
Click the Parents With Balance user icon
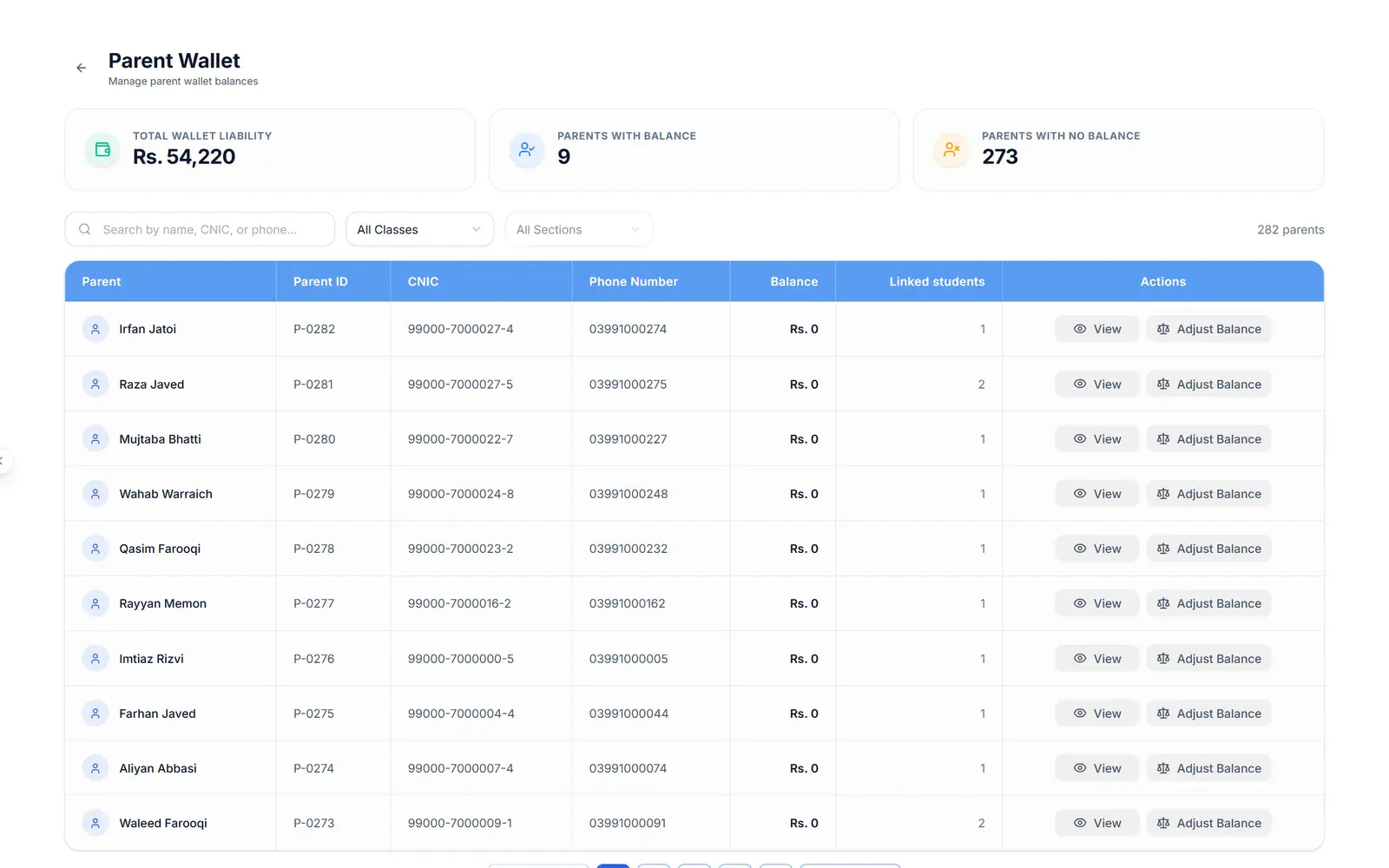pos(527,149)
